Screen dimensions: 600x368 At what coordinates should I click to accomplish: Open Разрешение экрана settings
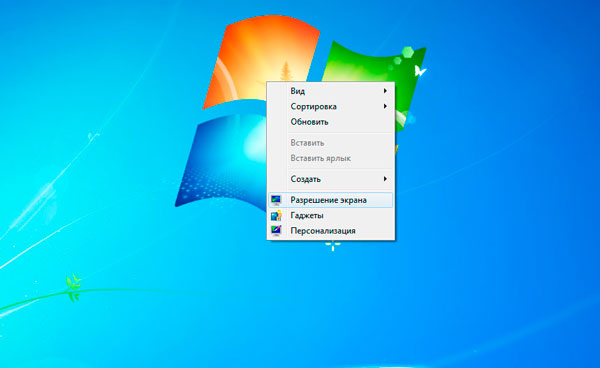pos(331,200)
